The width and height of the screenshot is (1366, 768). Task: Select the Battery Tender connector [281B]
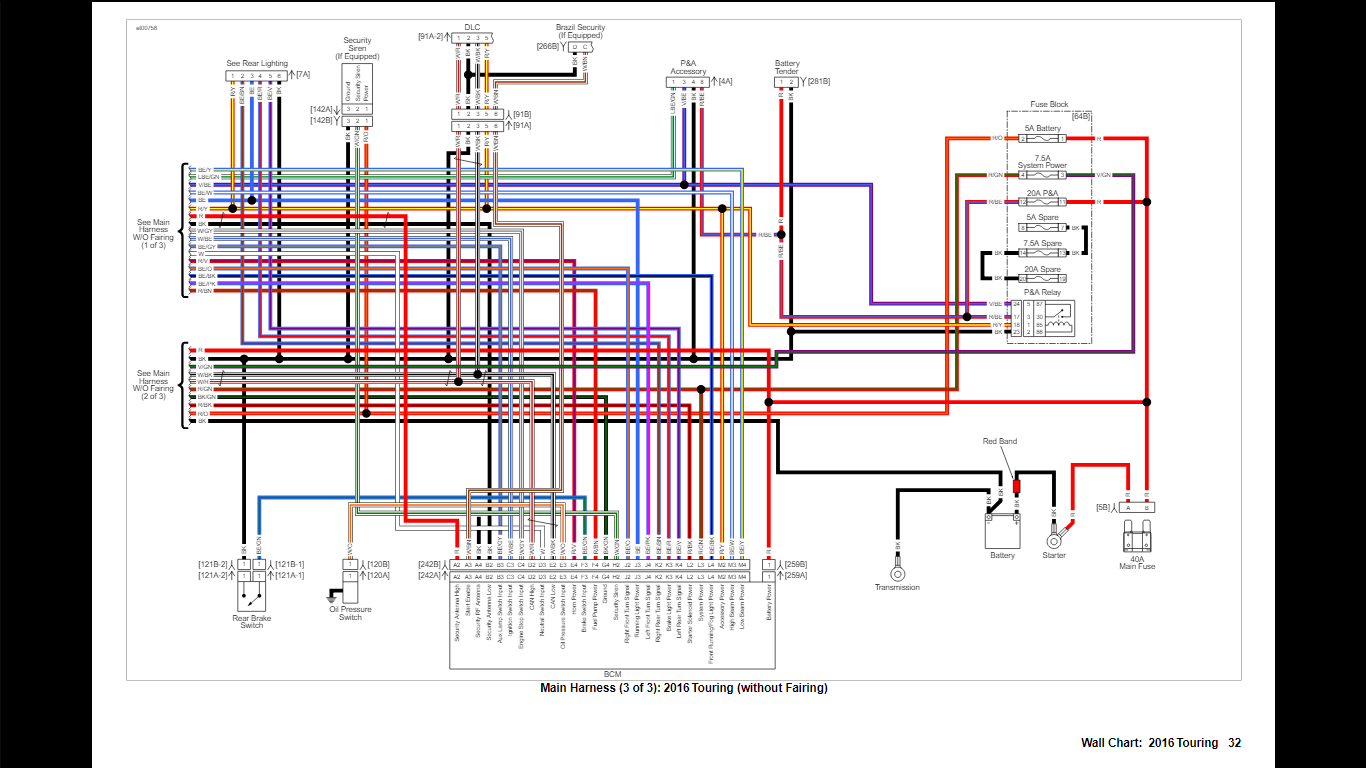[x=786, y=82]
